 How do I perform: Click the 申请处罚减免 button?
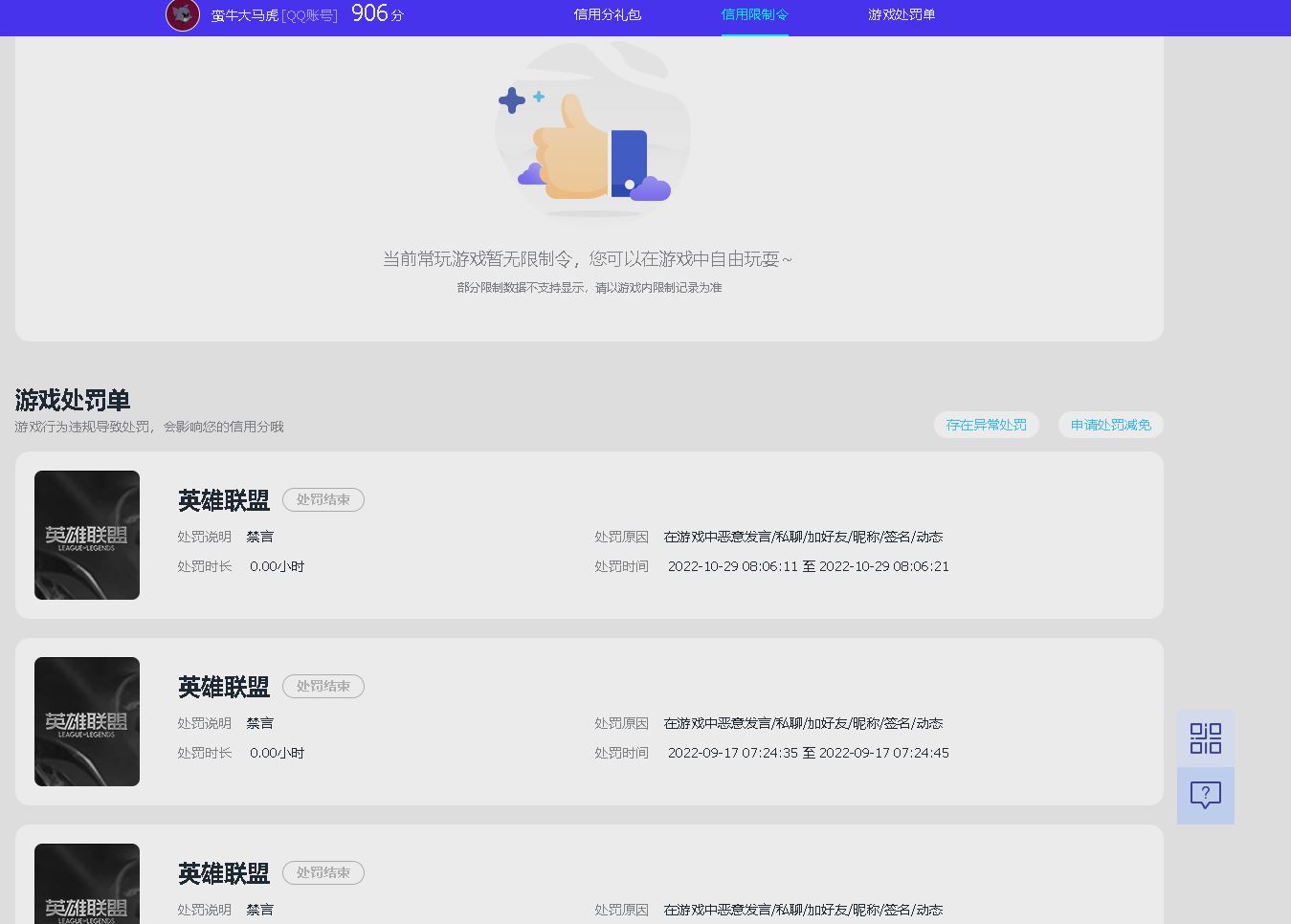pos(1110,425)
